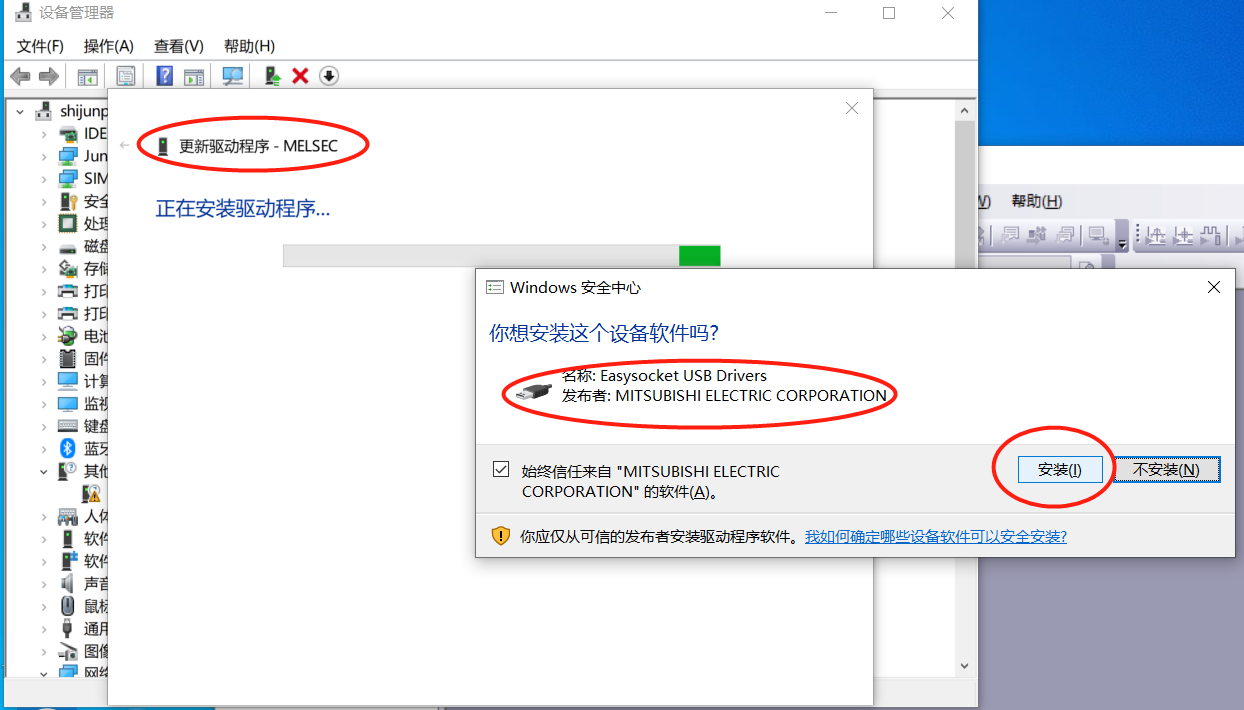Expand the IDE controllers tree node
Image resolution: width=1244 pixels, height=710 pixels.
(x=44, y=134)
